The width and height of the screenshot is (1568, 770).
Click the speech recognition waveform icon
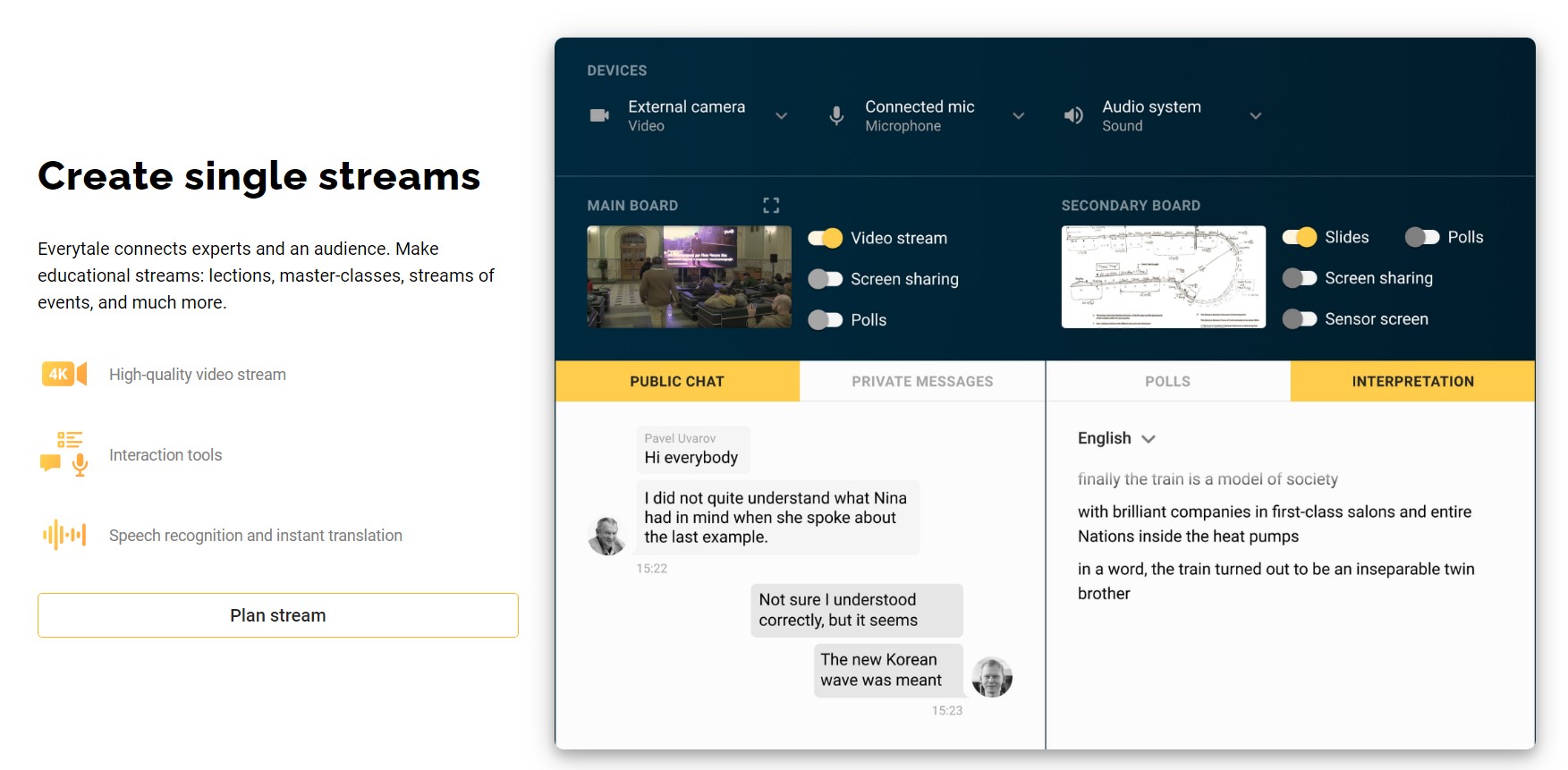64,535
